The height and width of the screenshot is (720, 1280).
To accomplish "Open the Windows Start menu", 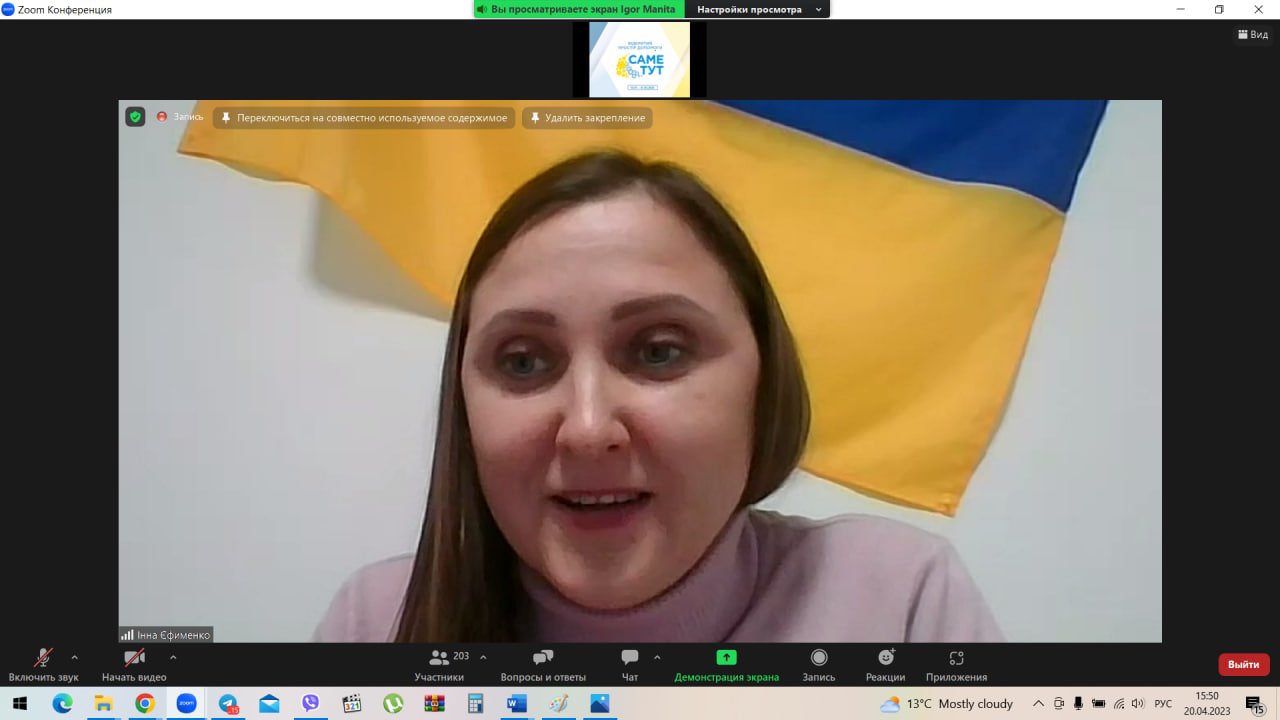I will 20,703.
